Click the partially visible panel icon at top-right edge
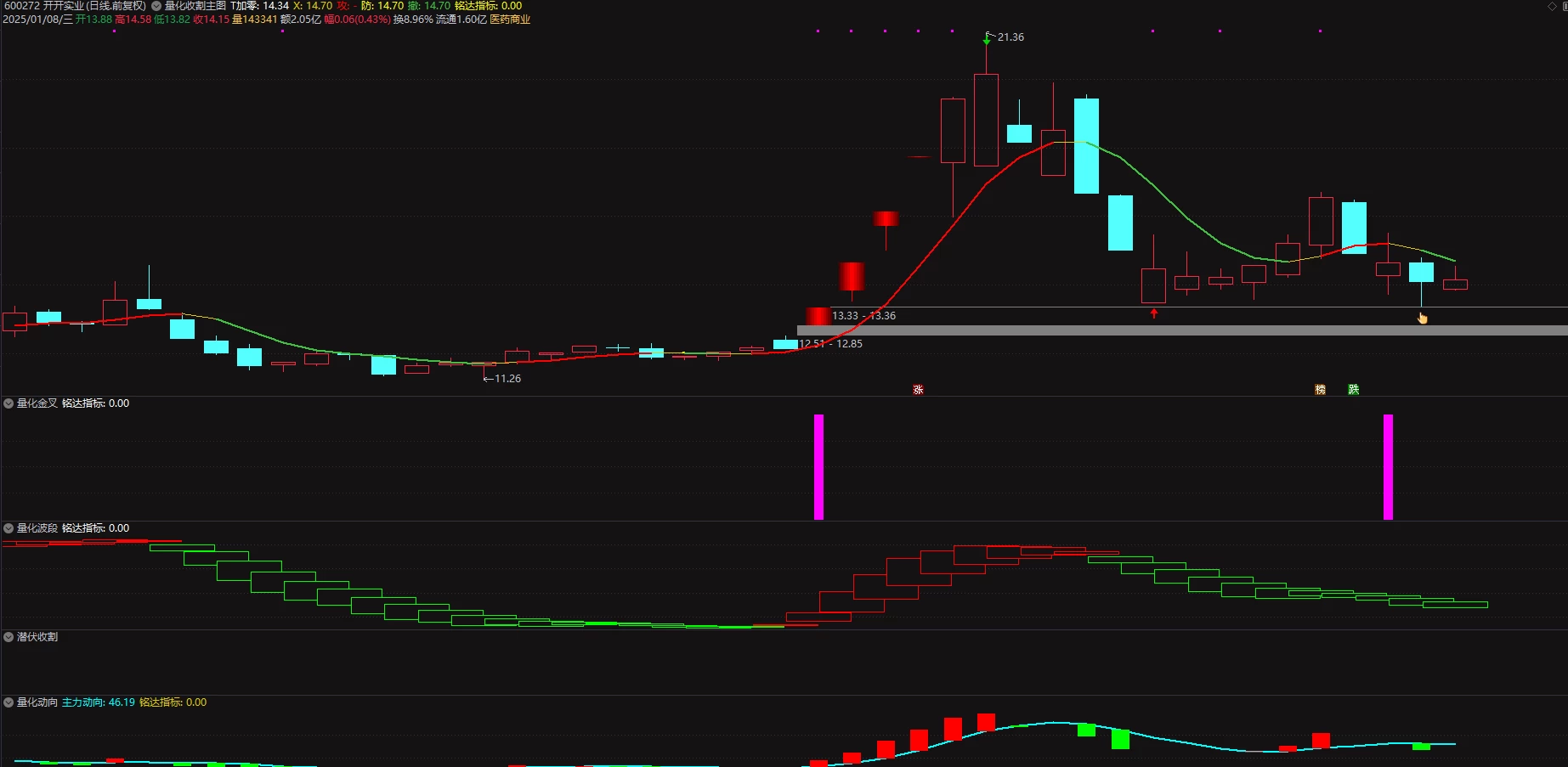This screenshot has height=767, width=1568. point(1564,6)
